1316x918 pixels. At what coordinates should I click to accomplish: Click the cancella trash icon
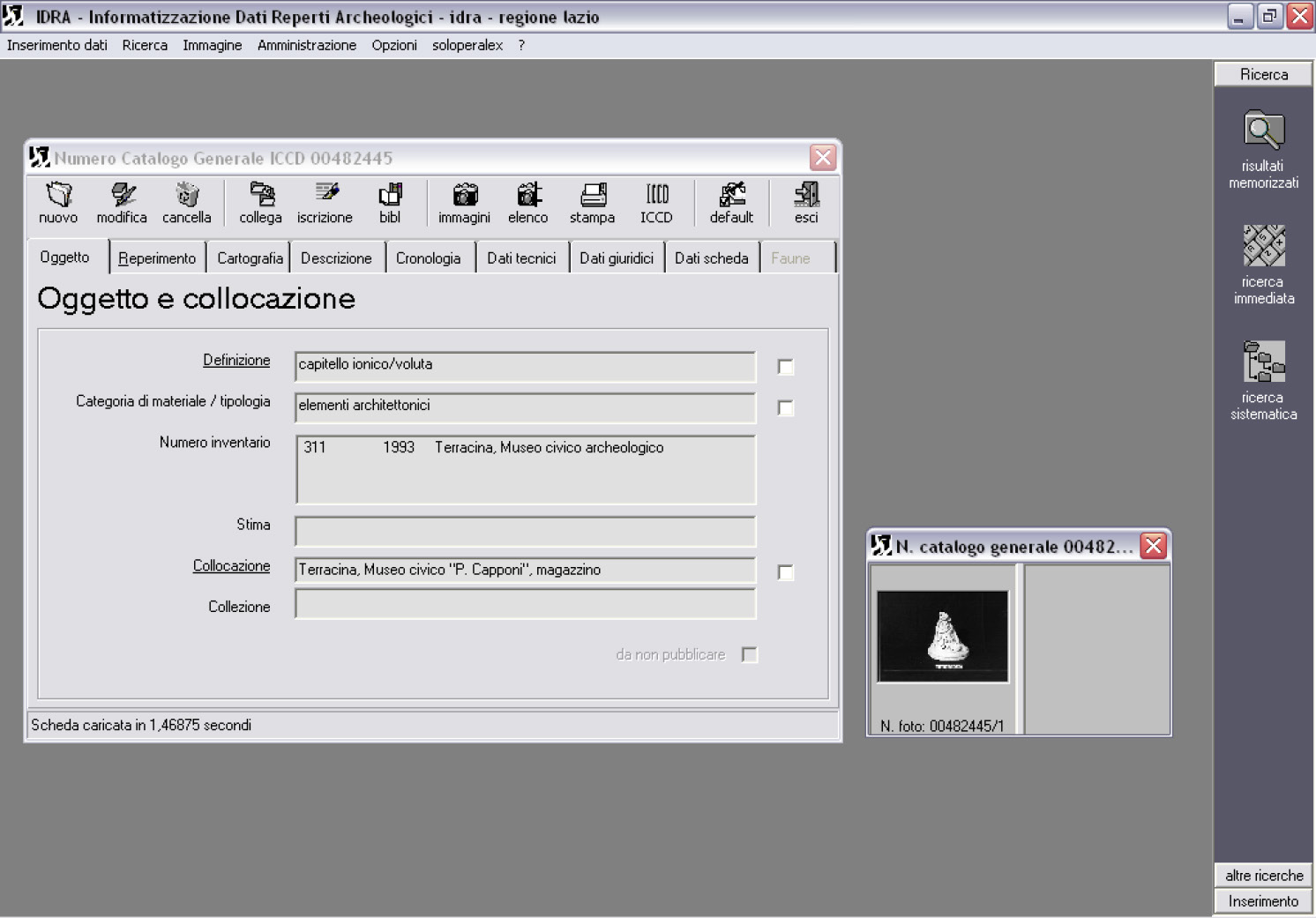pyautogui.click(x=187, y=202)
